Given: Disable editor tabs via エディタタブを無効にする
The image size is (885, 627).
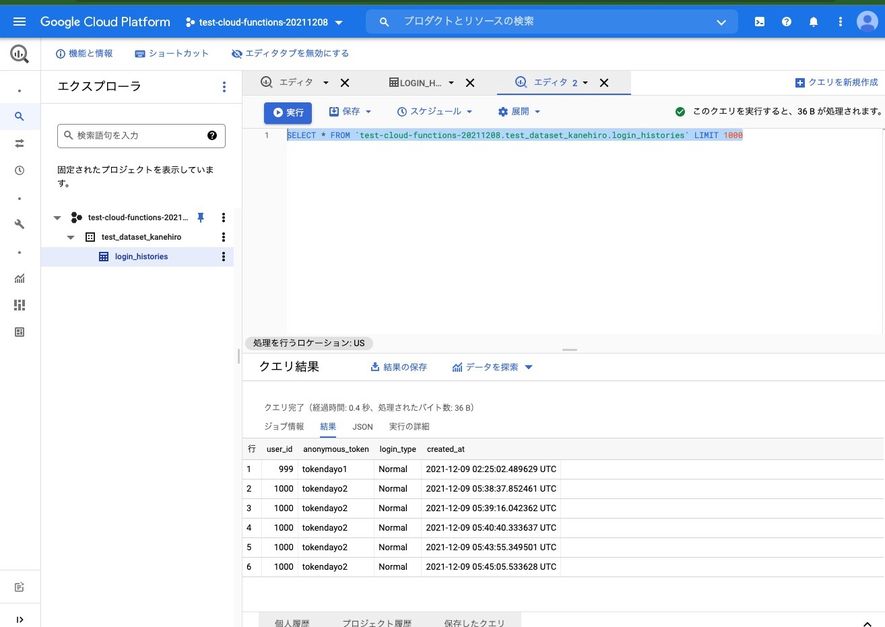Looking at the screenshot, I should pyautogui.click(x=290, y=54).
